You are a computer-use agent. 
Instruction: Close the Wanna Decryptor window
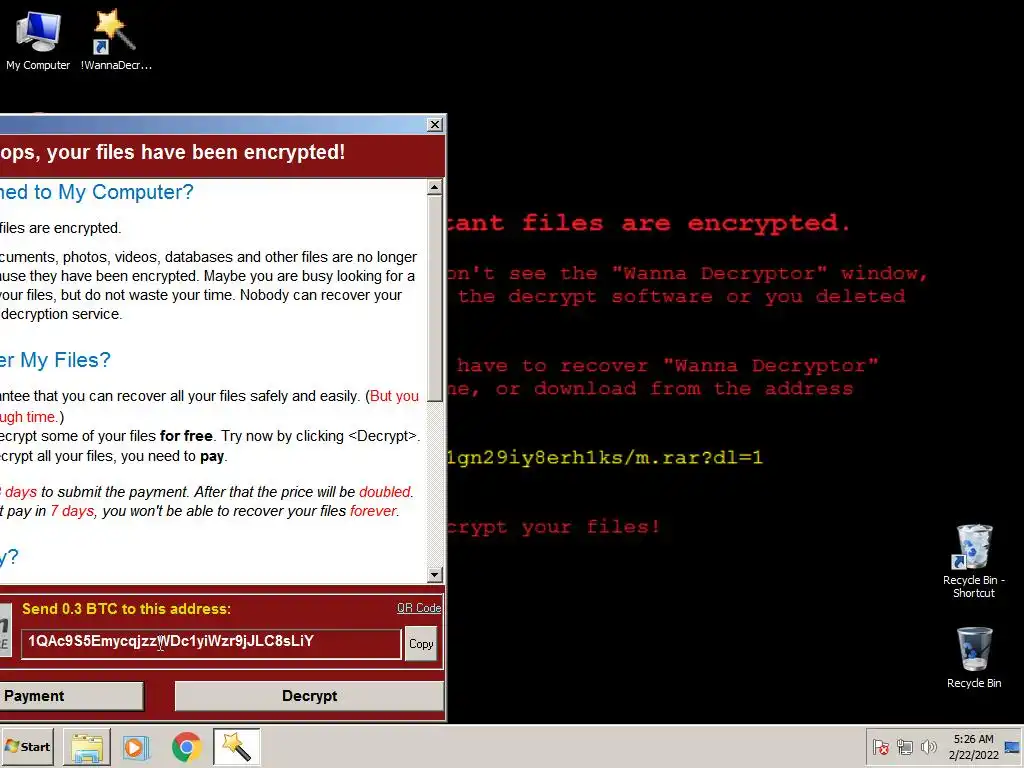434,125
